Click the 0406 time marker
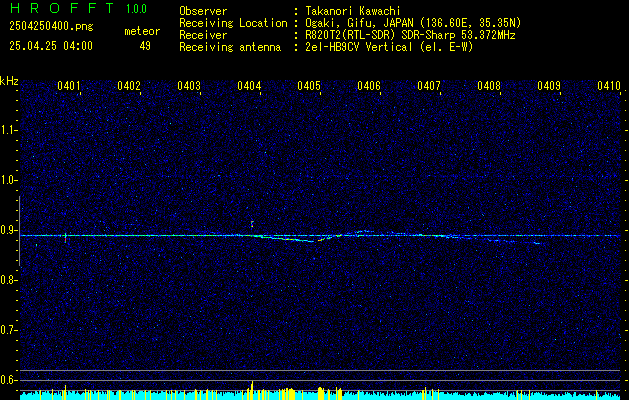 [369, 85]
